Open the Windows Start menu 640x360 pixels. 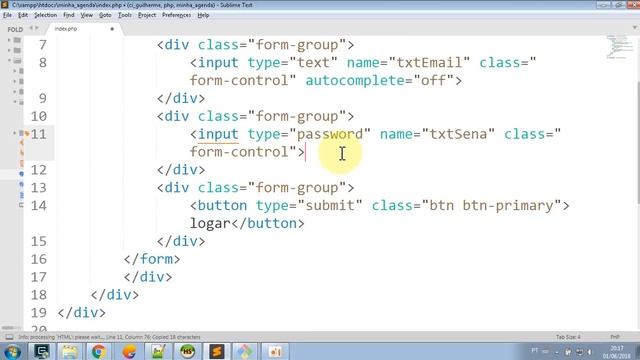pos(12,352)
